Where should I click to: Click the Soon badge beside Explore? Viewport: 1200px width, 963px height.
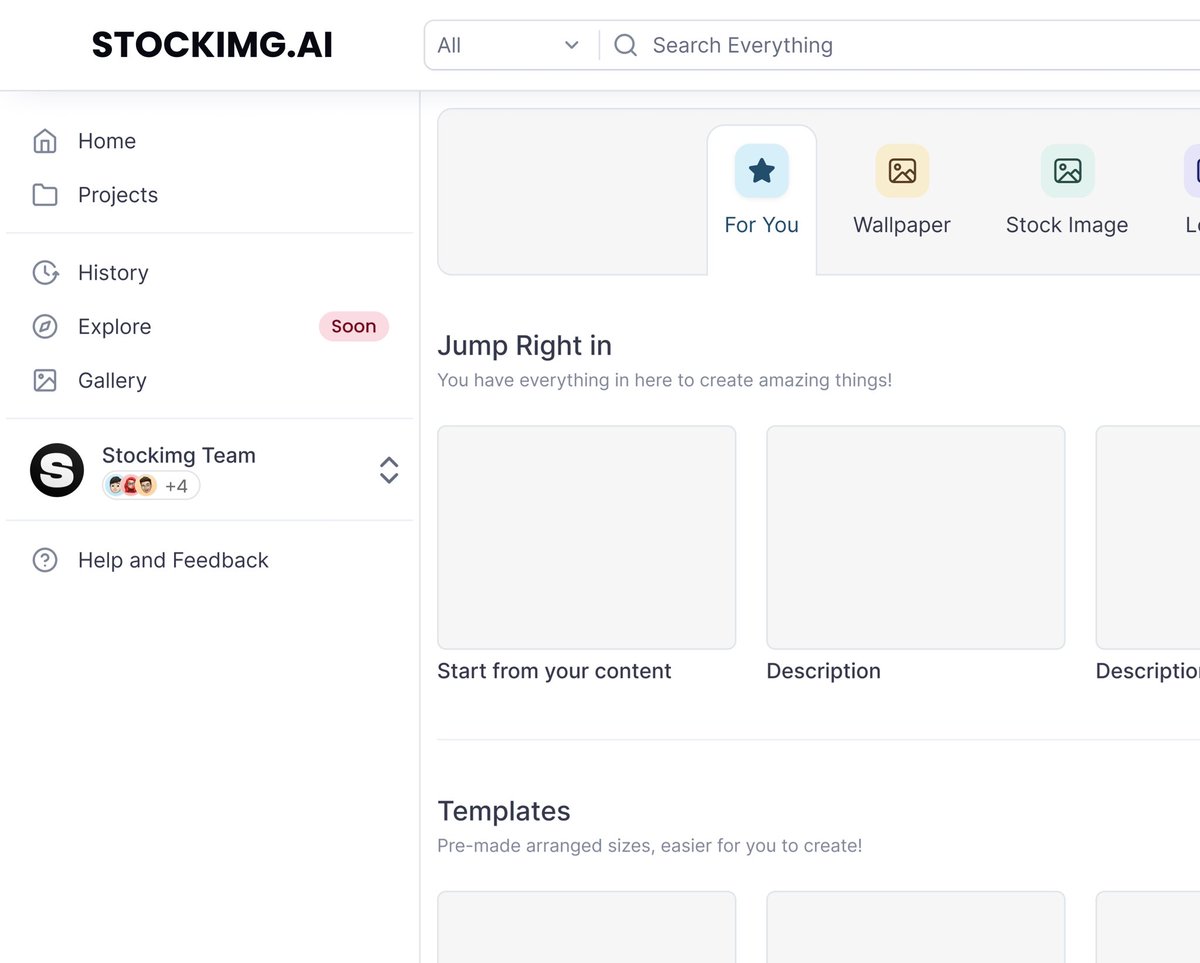click(x=354, y=326)
